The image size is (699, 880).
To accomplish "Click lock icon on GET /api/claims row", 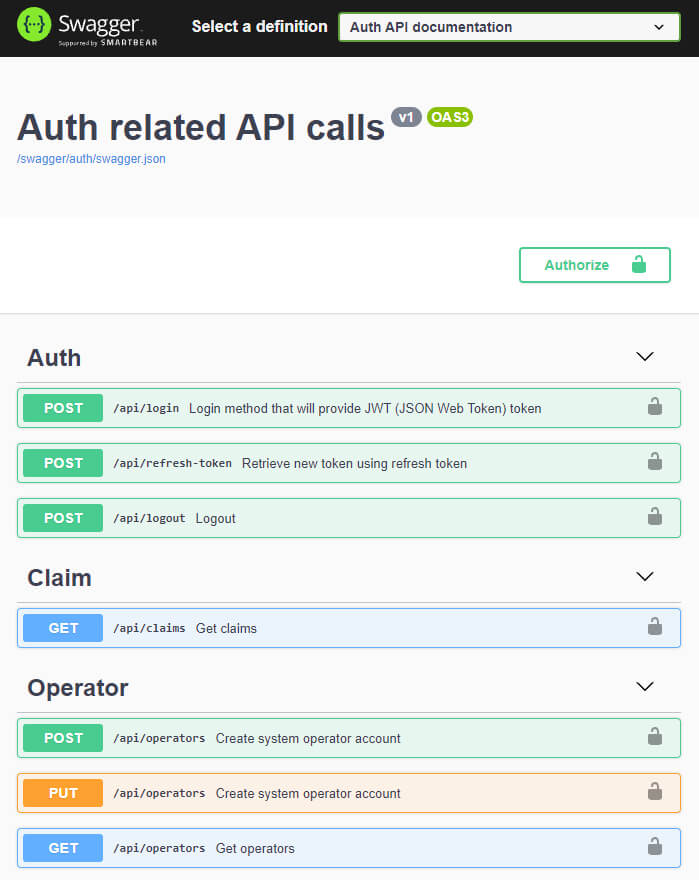I will (x=655, y=626).
